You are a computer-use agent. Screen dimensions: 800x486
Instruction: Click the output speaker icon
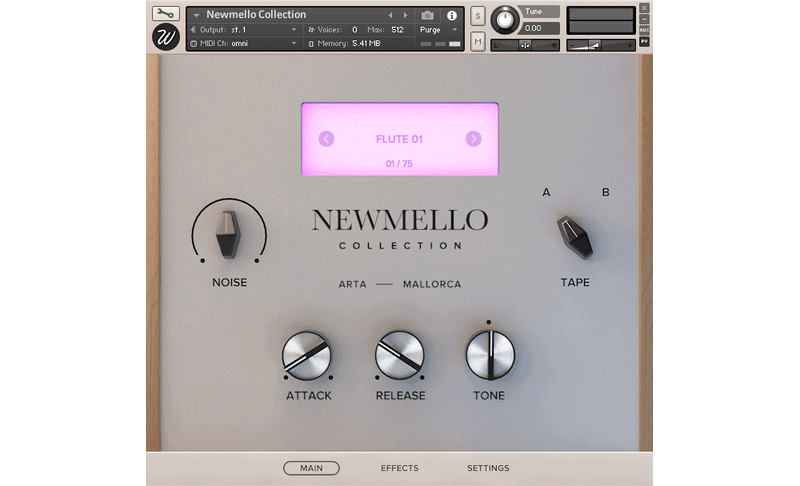[193, 30]
